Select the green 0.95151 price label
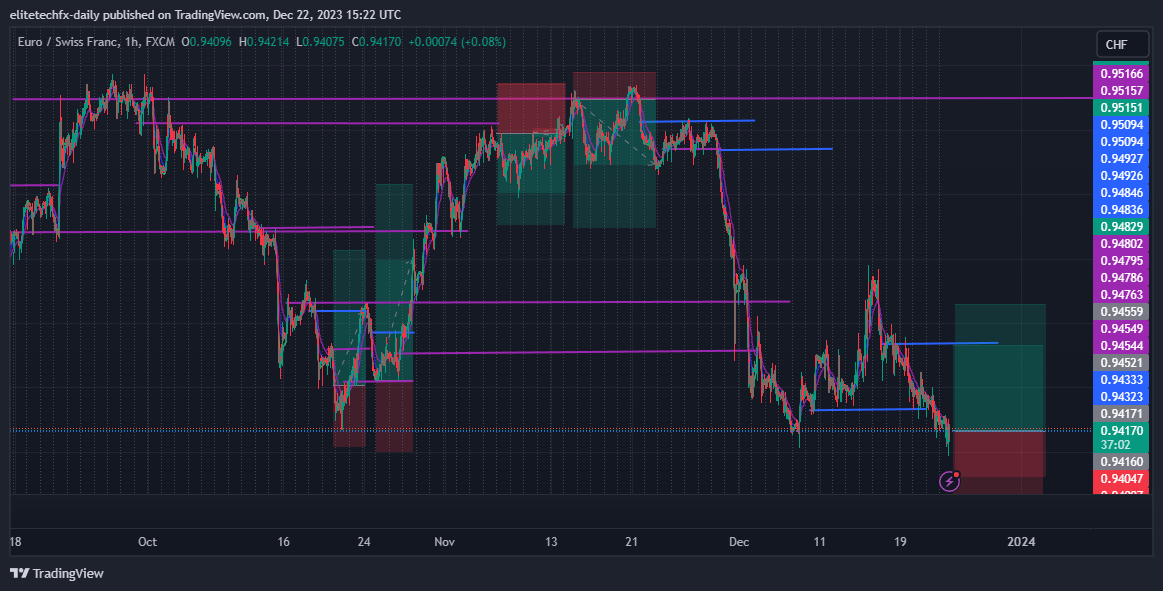This screenshot has width=1163, height=591. [x=1121, y=108]
